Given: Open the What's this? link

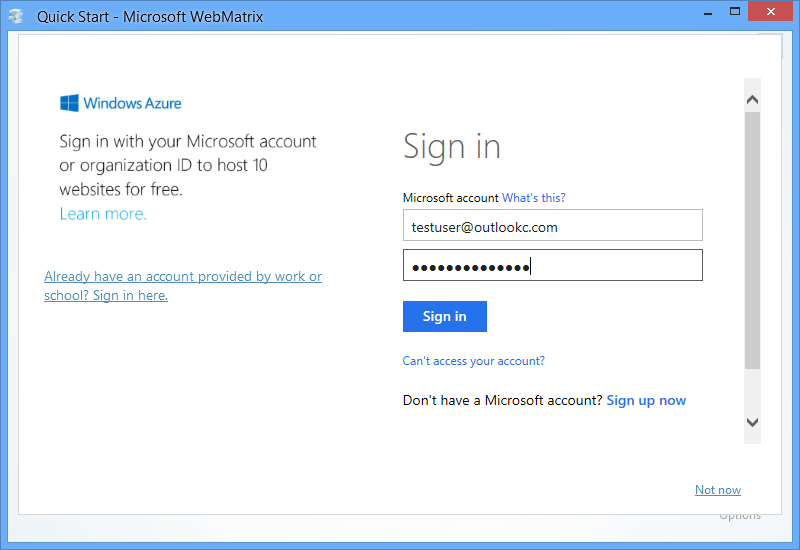Looking at the screenshot, I should tap(534, 198).
